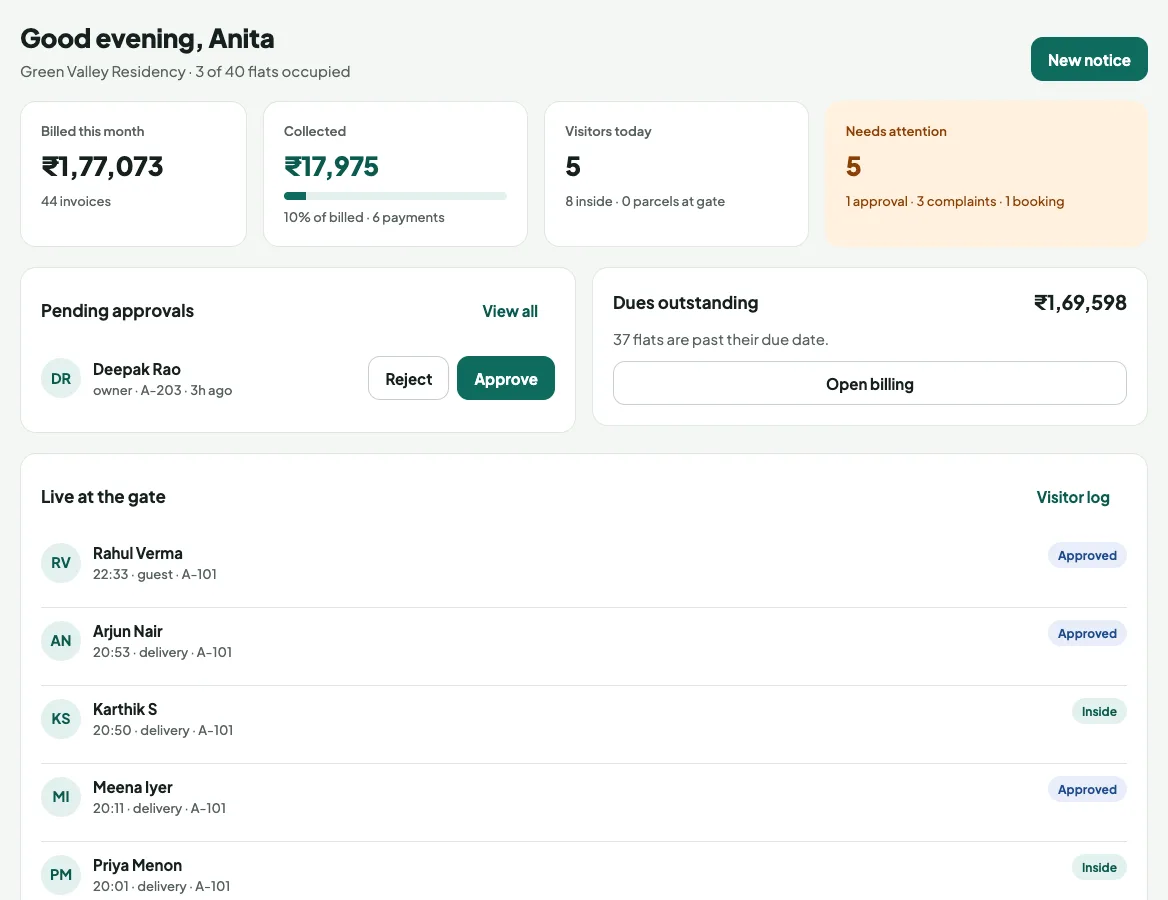Viewport: 1168px width, 900px height.
Task: Click the DR avatar for Deepak Rao
Action: 60,378
